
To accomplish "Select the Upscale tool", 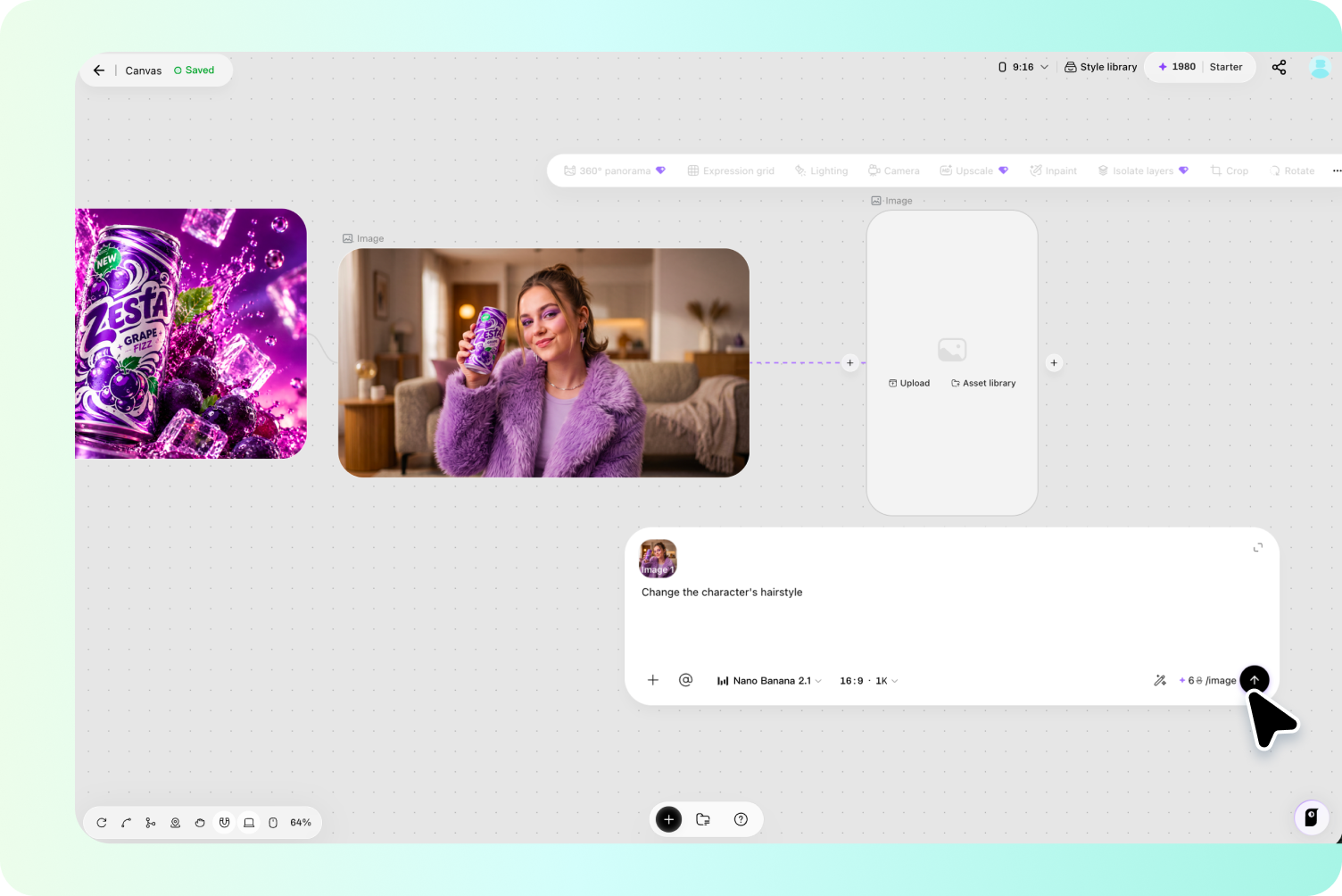I will 973,170.
